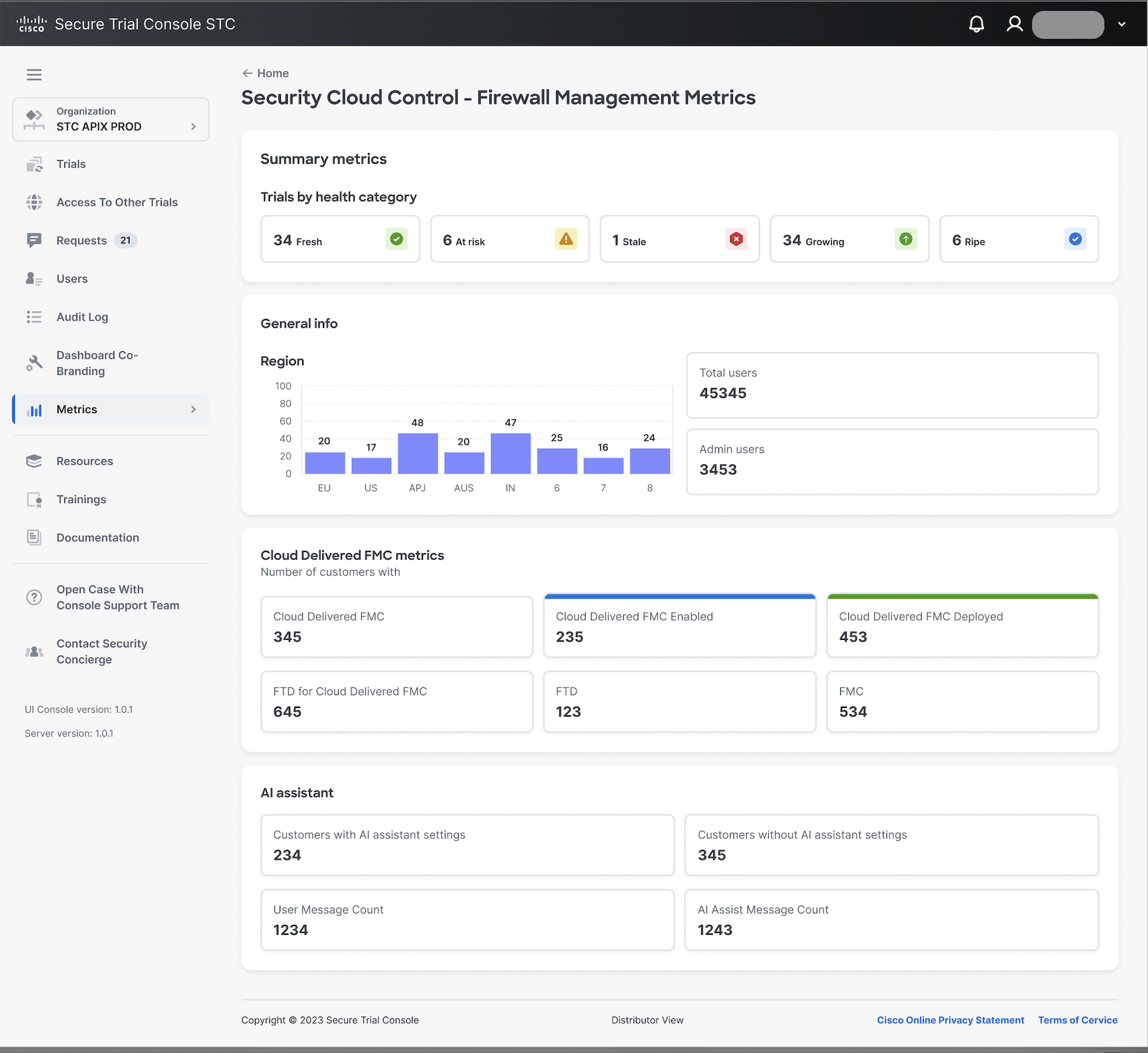Open Requests in the sidebar
This screenshot has width=1148, height=1053.
(x=81, y=240)
